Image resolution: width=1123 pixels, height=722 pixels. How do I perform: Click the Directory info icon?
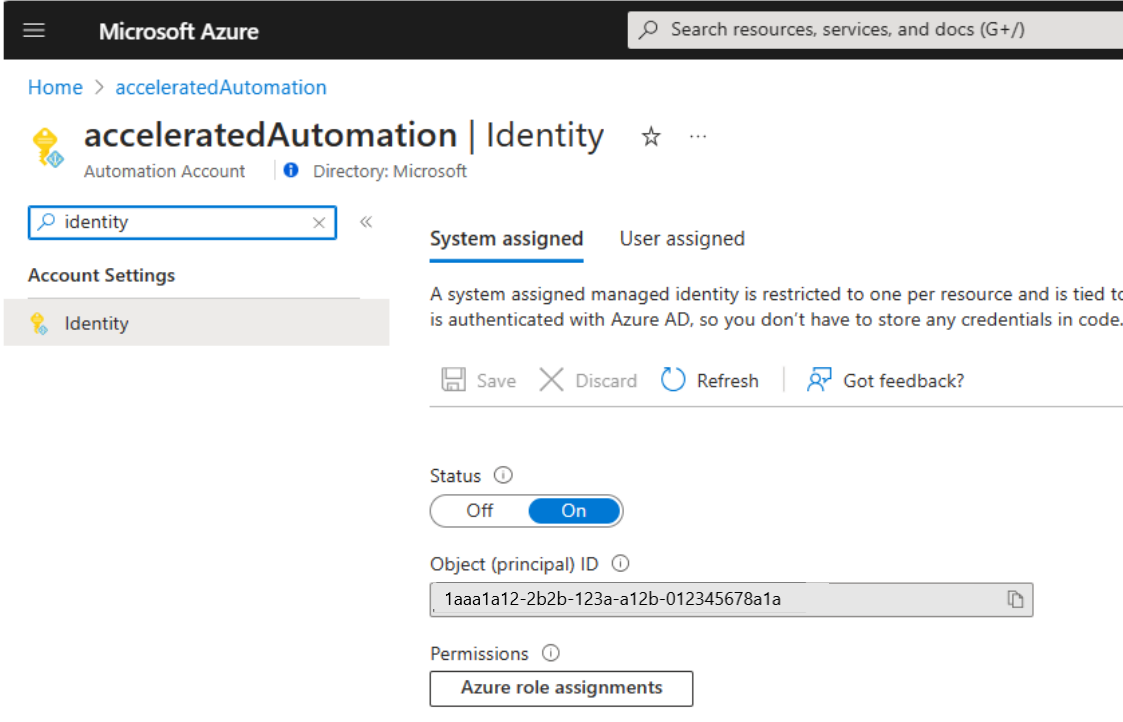(x=291, y=171)
